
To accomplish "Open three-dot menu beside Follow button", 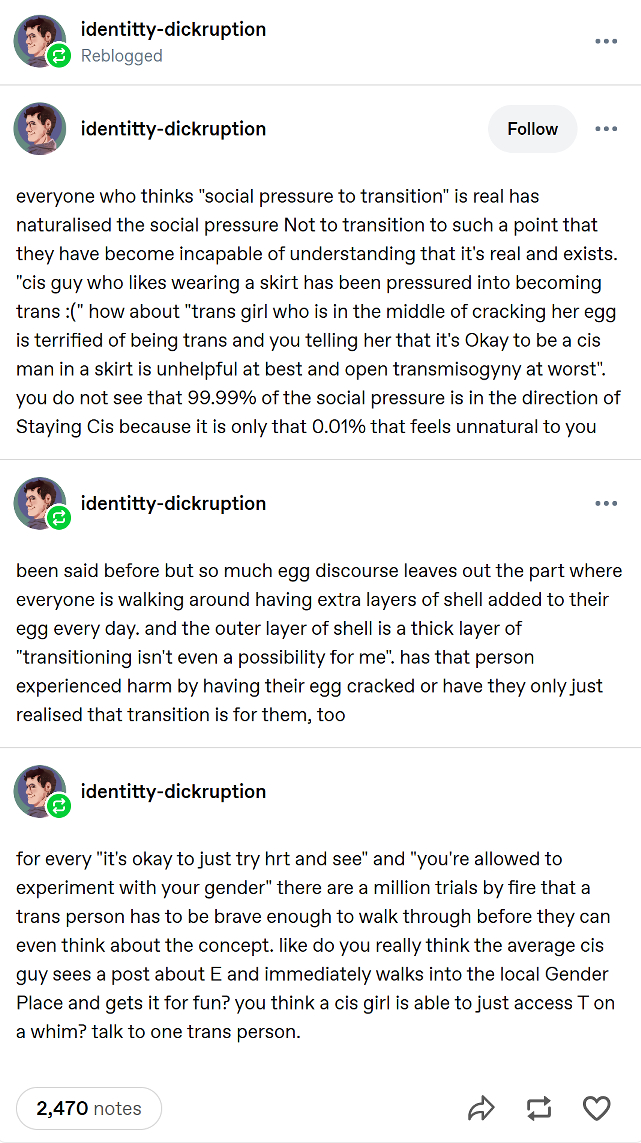I will pos(606,129).
